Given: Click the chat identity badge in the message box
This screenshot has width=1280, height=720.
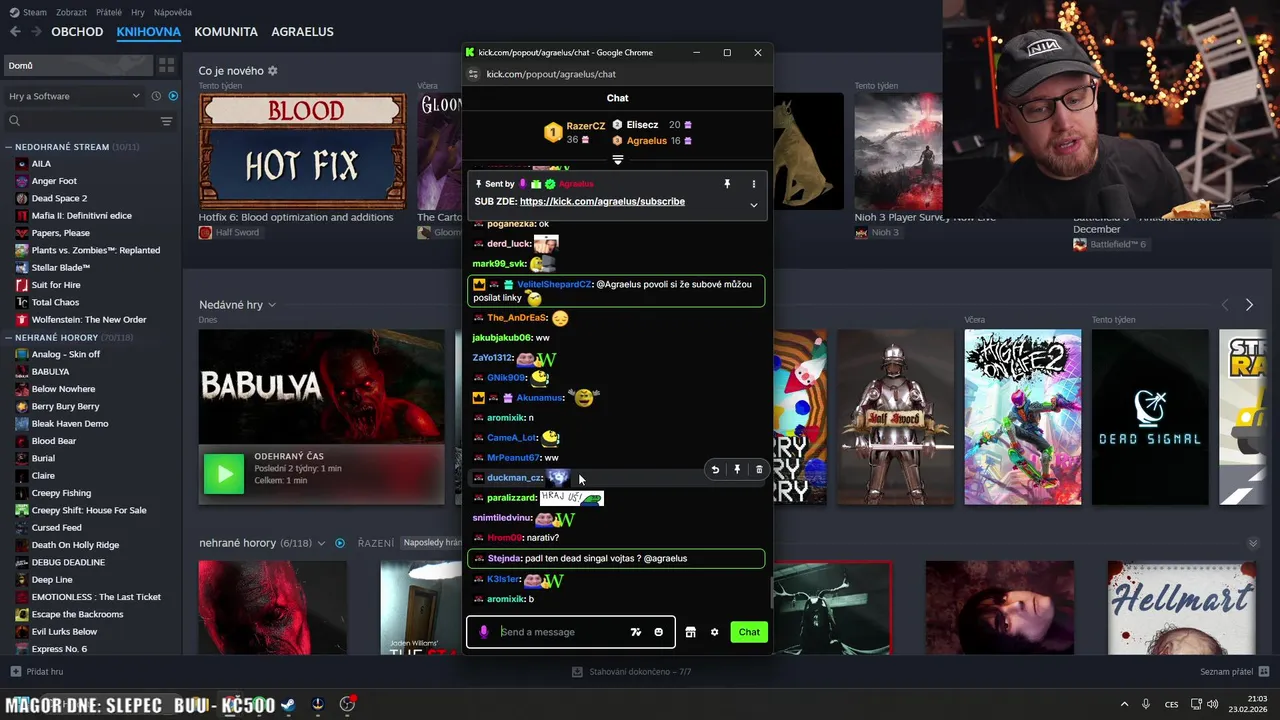Looking at the screenshot, I should [x=484, y=632].
